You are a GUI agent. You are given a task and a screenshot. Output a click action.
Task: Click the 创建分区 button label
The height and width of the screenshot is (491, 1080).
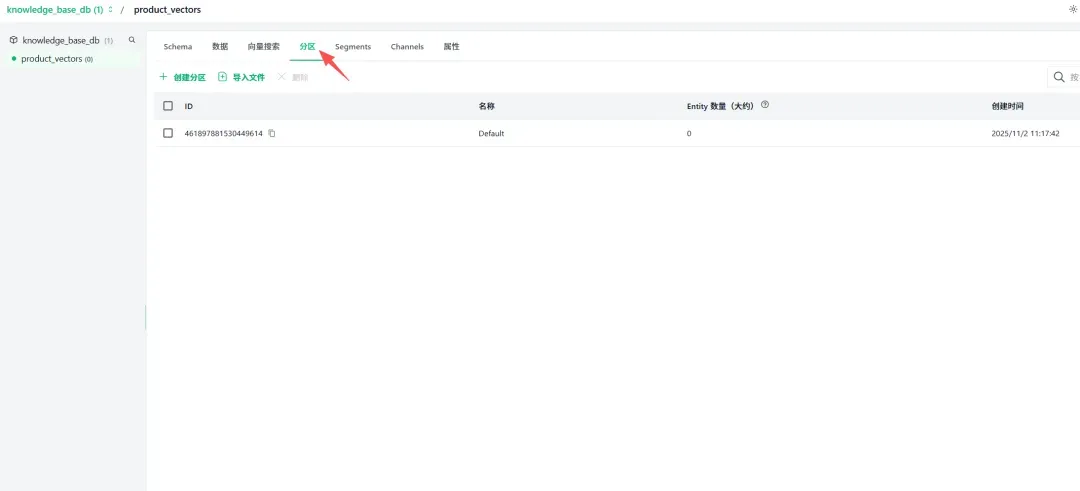pos(189,78)
